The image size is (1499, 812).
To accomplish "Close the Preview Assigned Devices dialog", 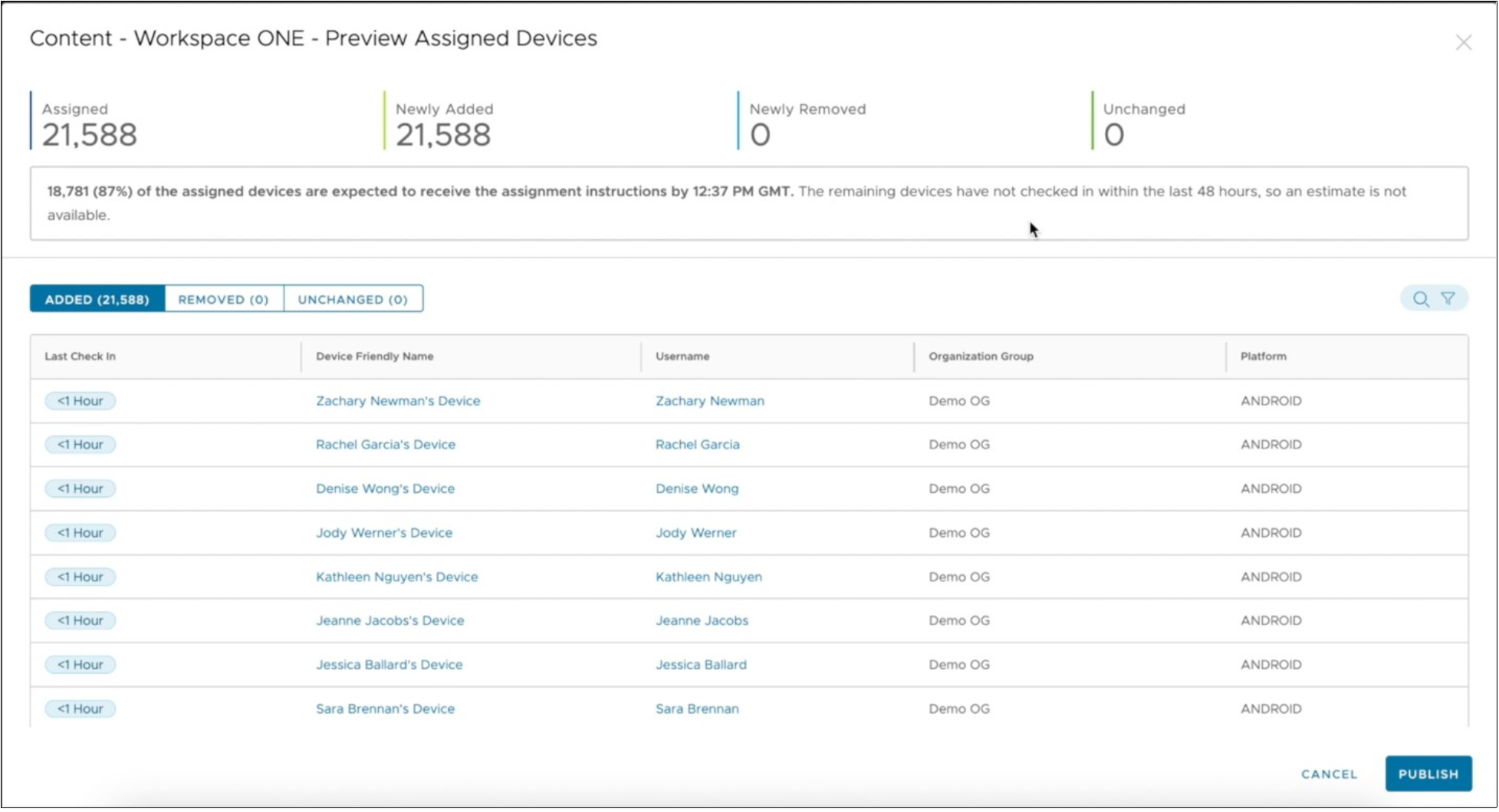I will click(1463, 43).
